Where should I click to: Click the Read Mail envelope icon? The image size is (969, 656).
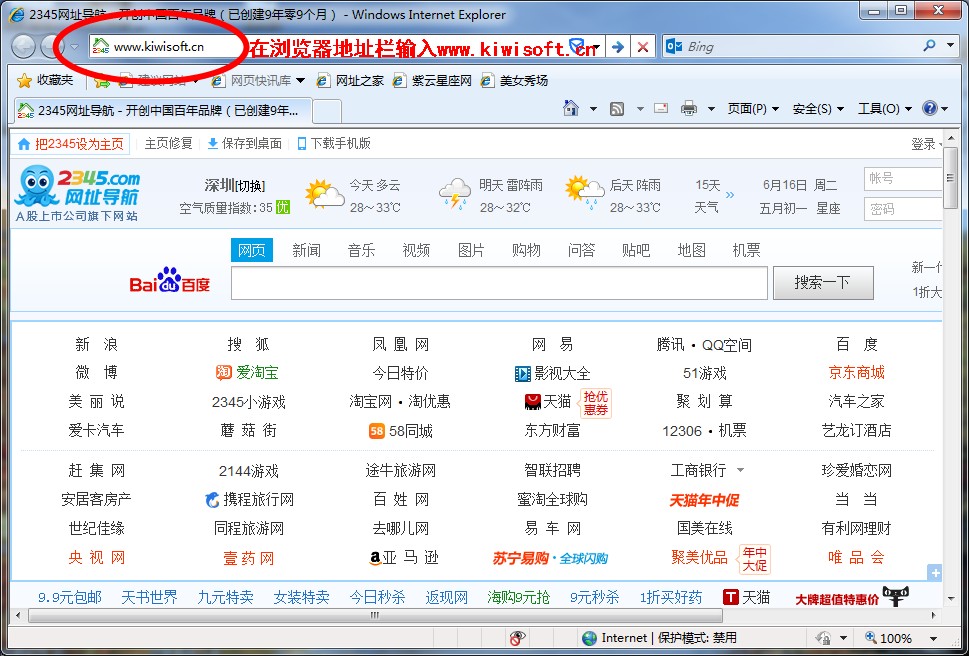(x=661, y=108)
